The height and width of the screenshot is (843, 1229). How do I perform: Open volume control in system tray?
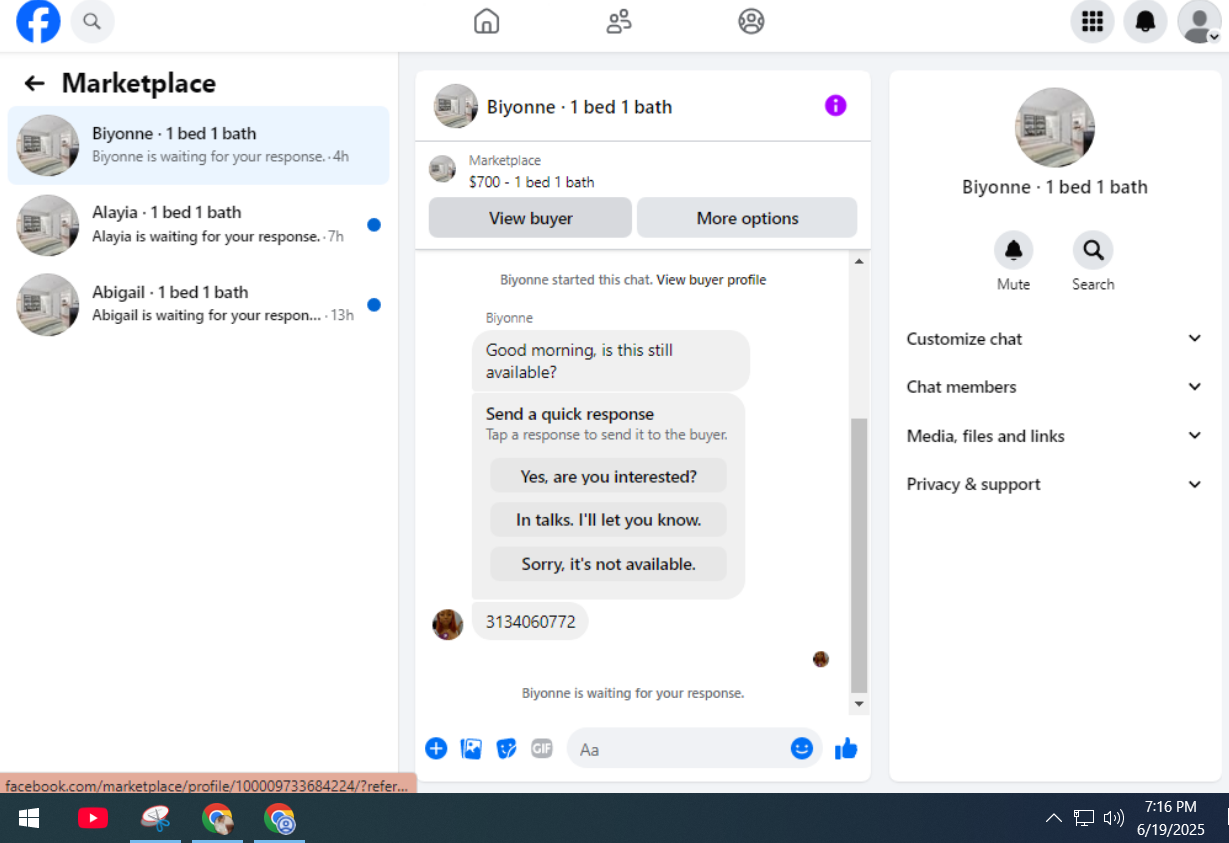pos(1113,818)
